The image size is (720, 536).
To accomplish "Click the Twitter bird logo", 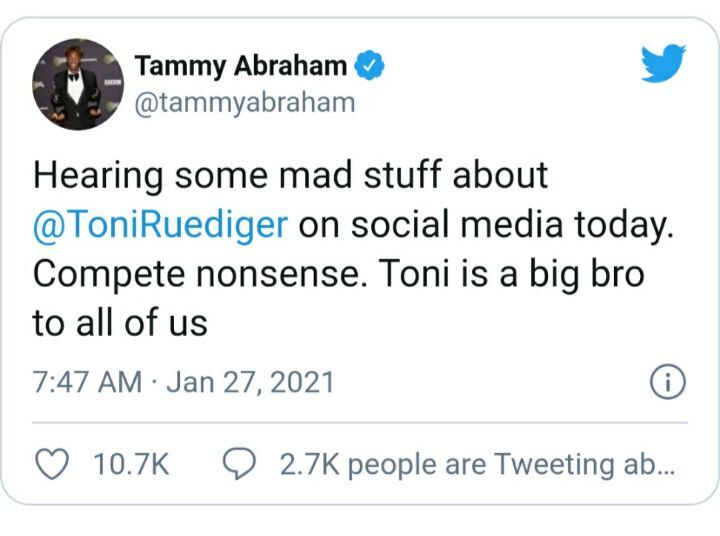I will click(663, 65).
